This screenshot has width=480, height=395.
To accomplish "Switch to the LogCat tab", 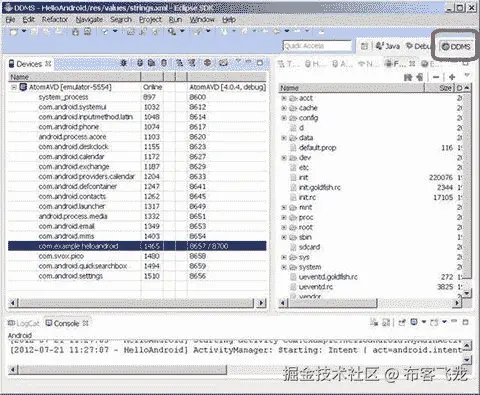I will [x=24, y=323].
